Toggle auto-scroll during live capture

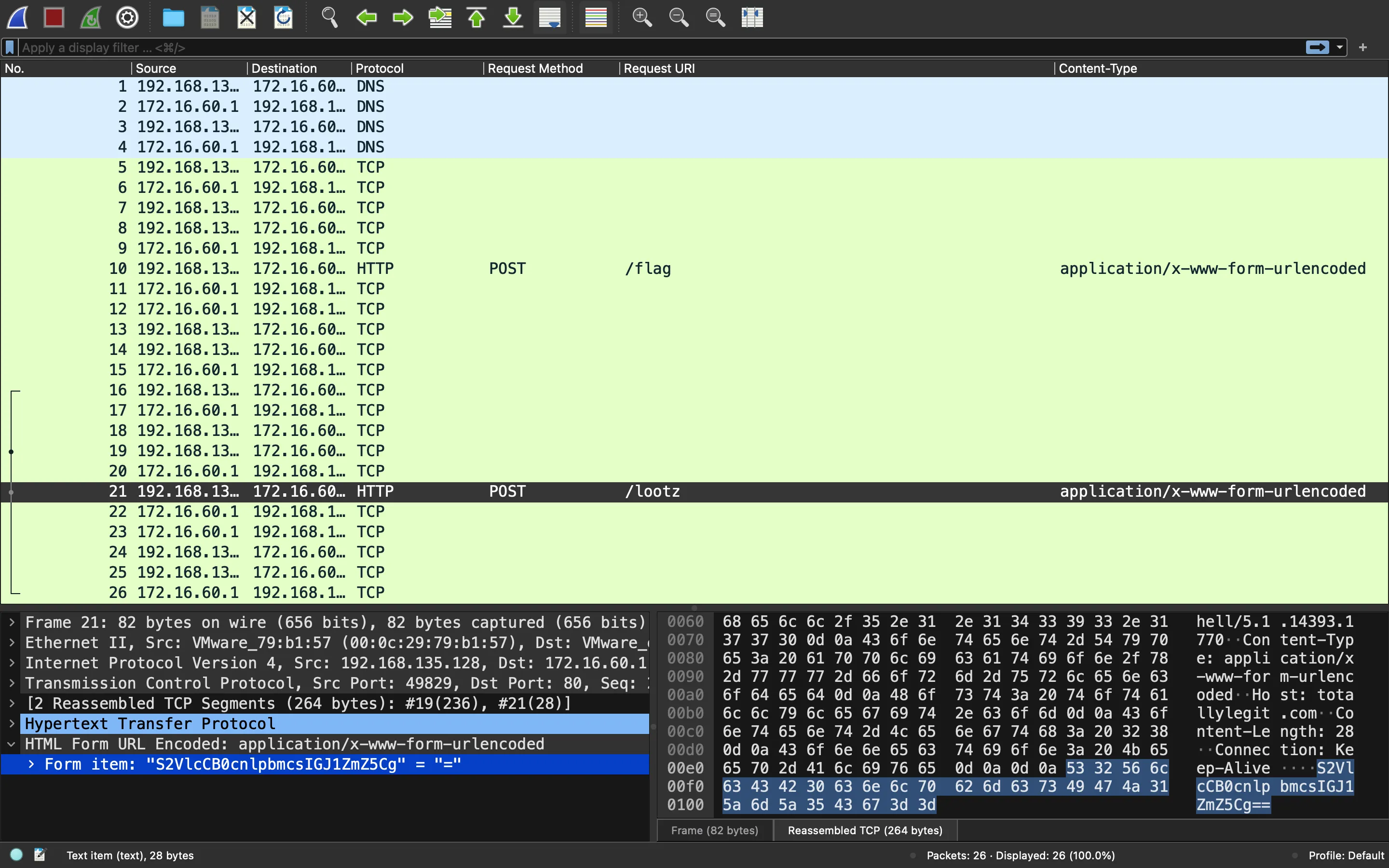[x=550, y=17]
